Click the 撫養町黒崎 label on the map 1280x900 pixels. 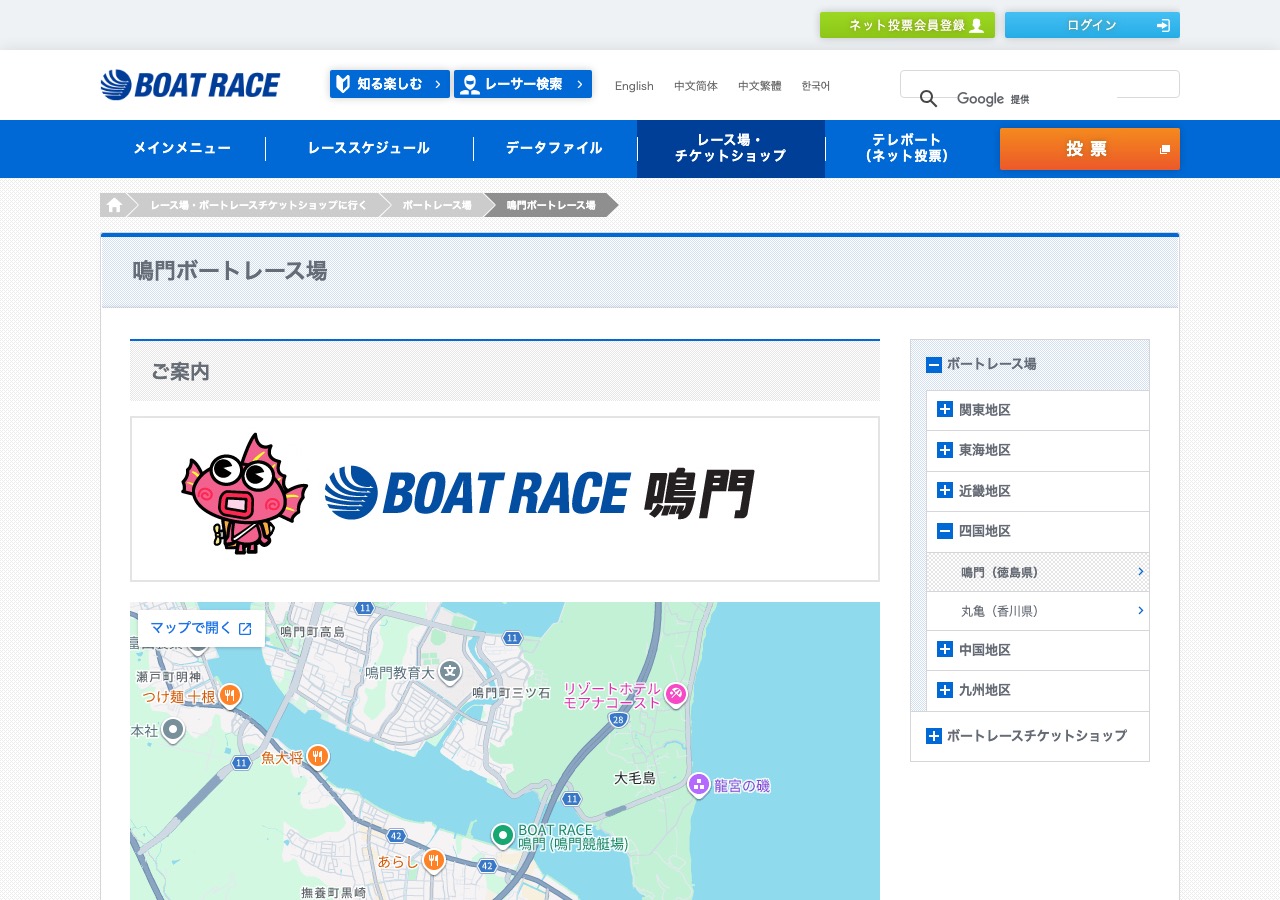pyautogui.click(x=334, y=891)
